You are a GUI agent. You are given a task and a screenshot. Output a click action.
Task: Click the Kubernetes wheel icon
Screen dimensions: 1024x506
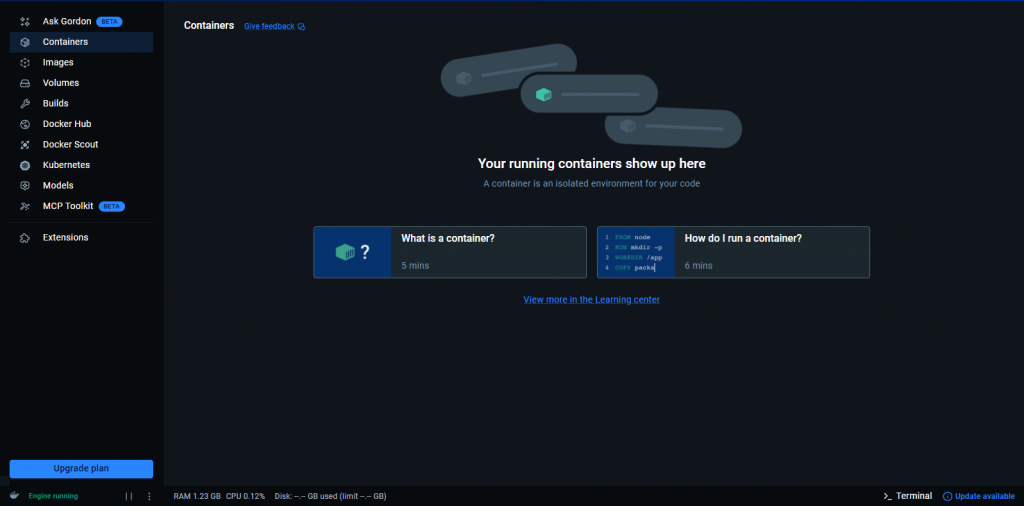pos(25,165)
